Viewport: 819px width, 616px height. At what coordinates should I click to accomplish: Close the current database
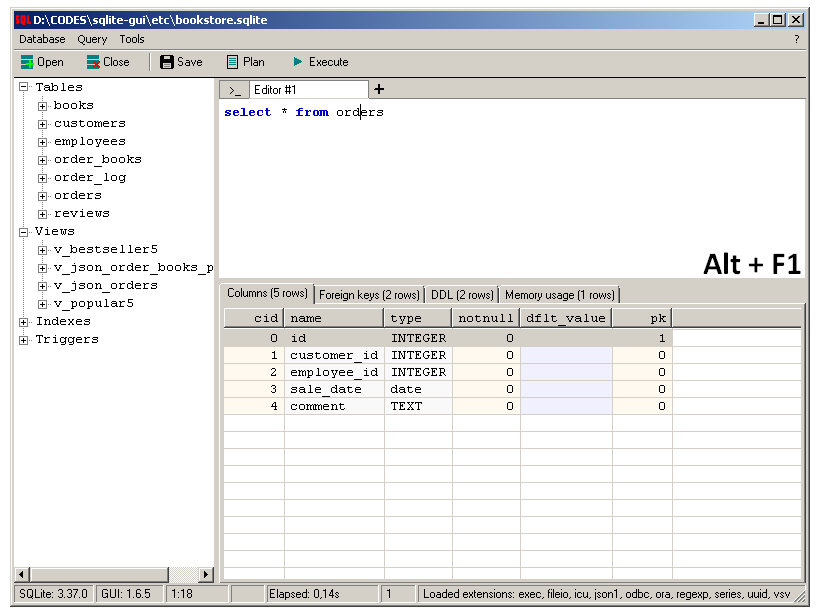(x=109, y=61)
